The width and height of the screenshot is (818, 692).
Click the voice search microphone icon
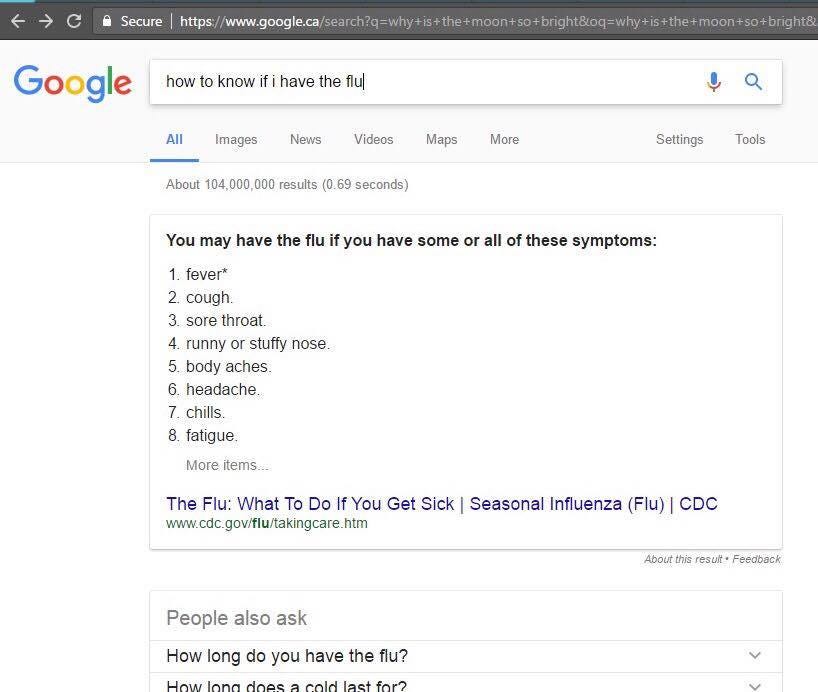[714, 81]
